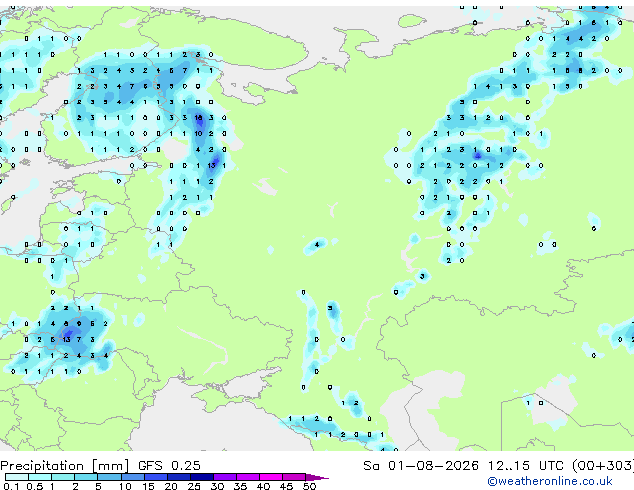
Task: Click the 40–45 mm magenta legend swatch
Action: coord(271,477)
